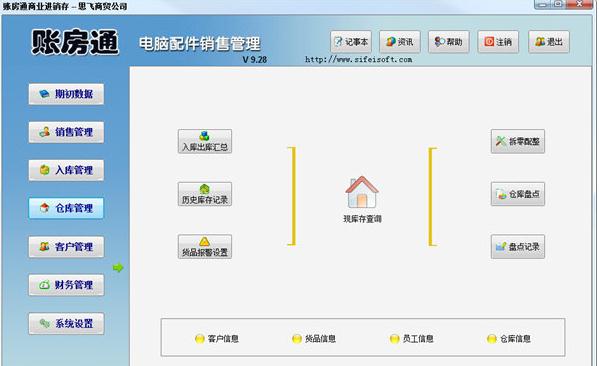
Task: Click the 退出 exit button
Action: [549, 42]
